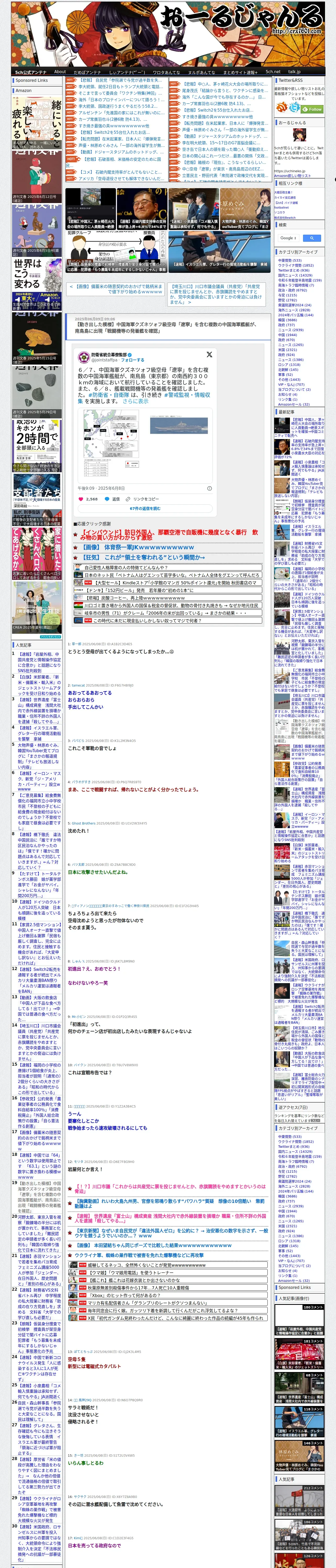Click the tweet reply bubble icon
Image resolution: width=336 pixels, height=1568 pixels.
click(107, 499)
